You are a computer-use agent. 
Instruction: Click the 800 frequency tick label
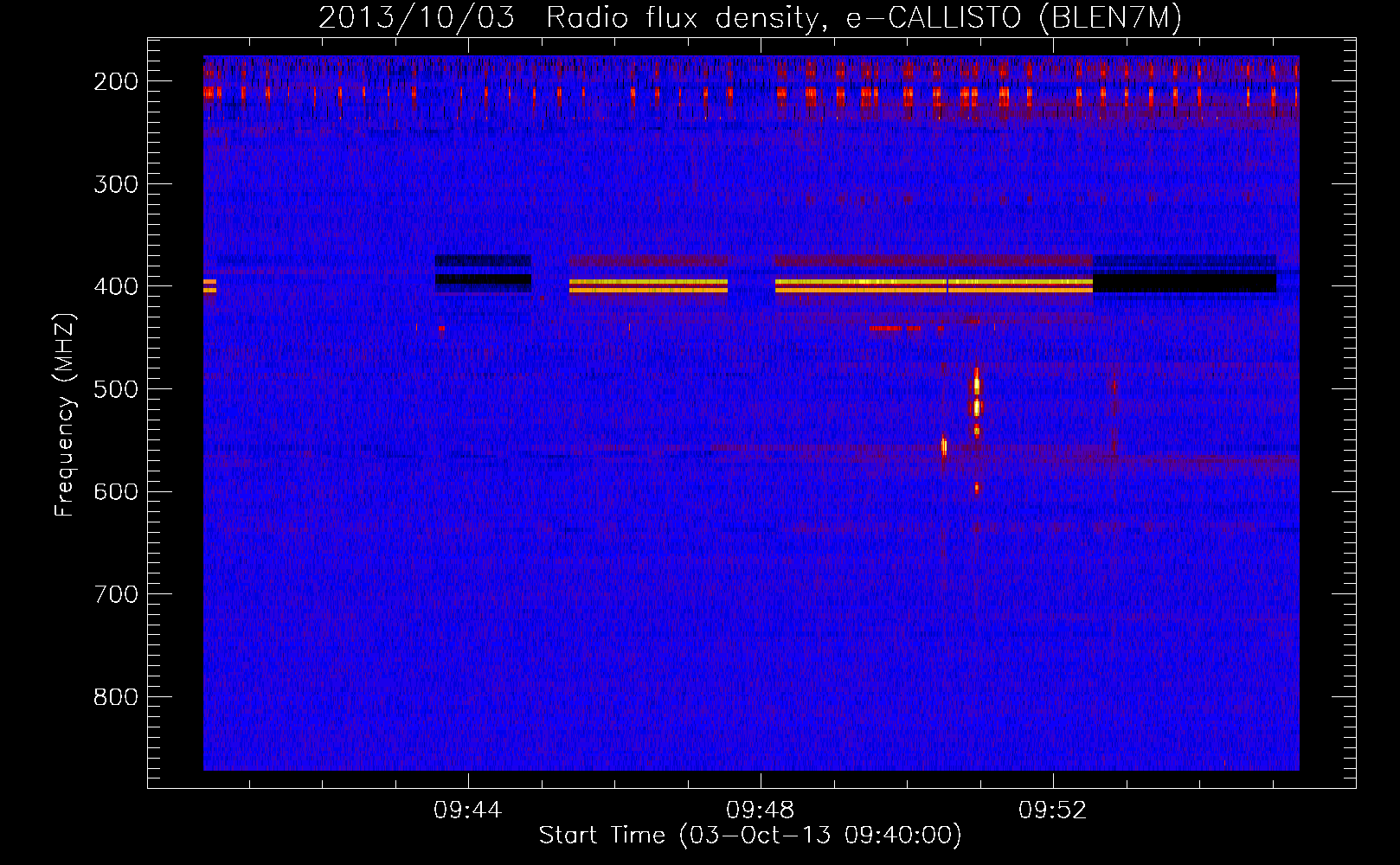coord(116,697)
